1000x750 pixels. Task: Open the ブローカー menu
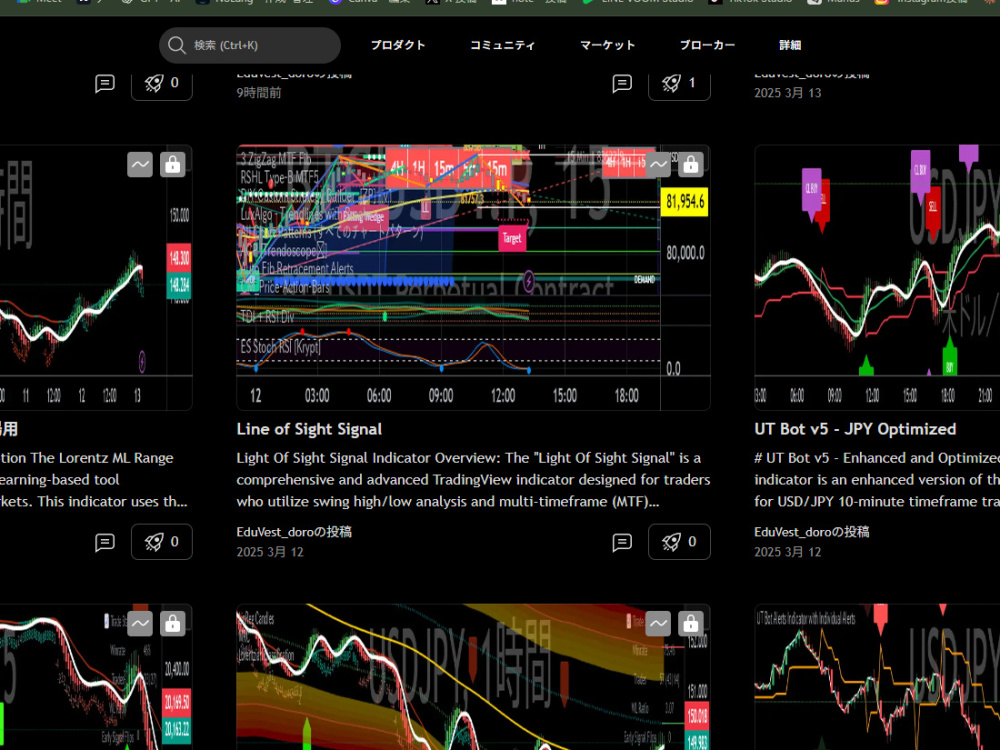tap(707, 45)
